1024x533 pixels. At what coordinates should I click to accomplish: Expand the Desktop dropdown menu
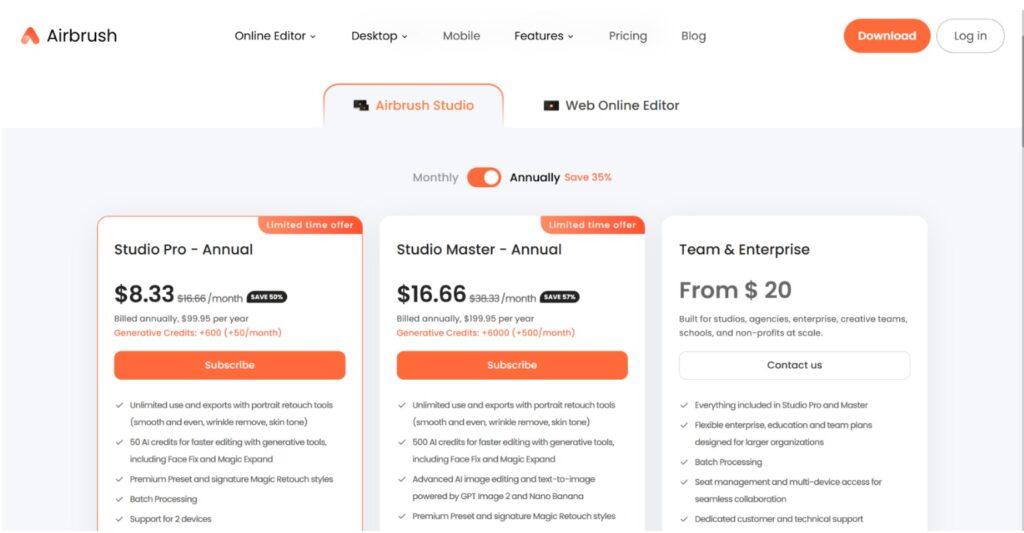[x=379, y=36]
